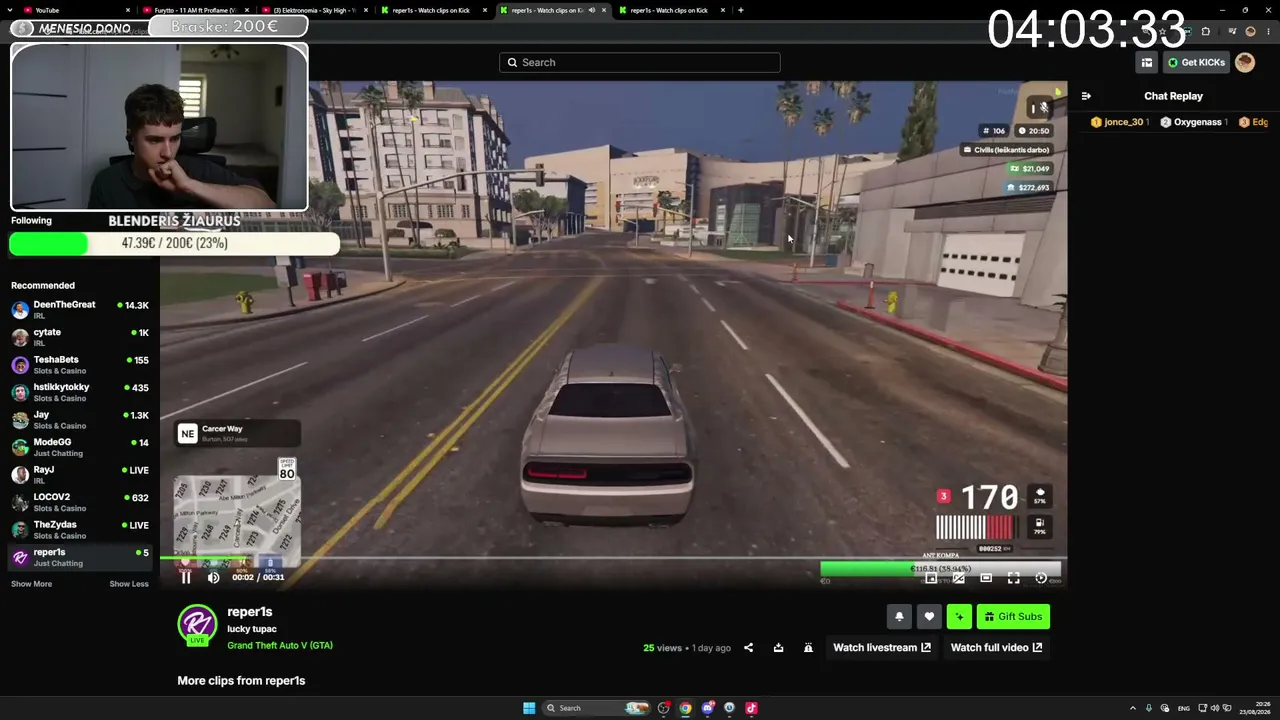Open the Windows Start menu

pos(529,708)
